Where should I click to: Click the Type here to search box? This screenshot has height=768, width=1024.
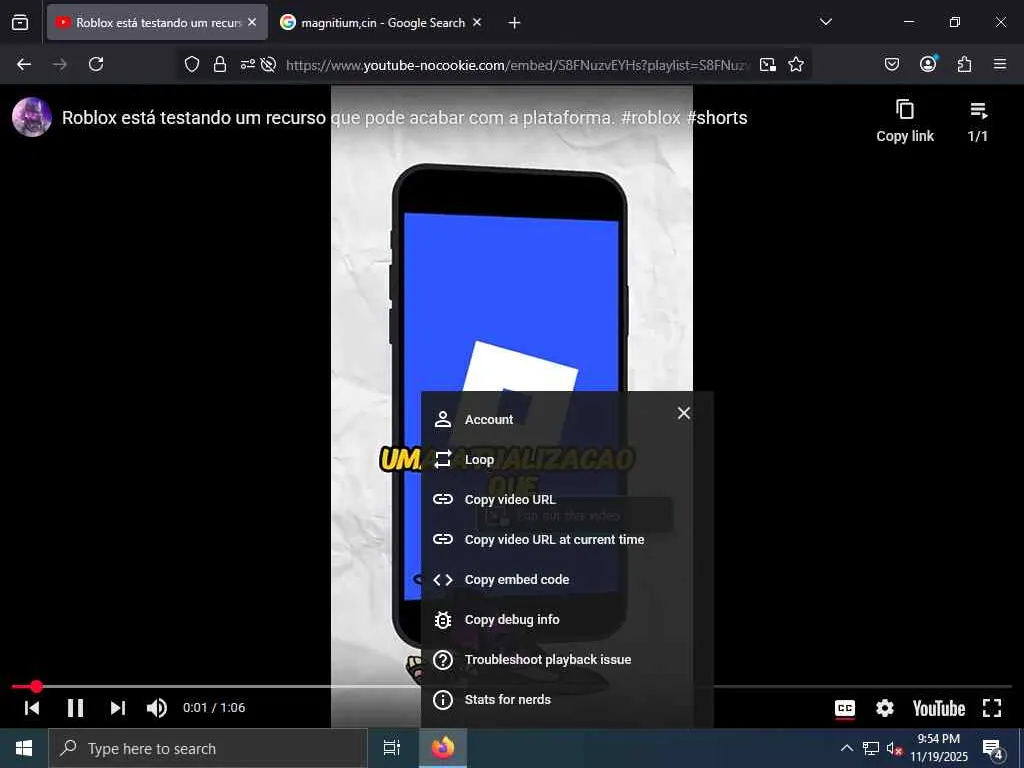[x=208, y=748]
